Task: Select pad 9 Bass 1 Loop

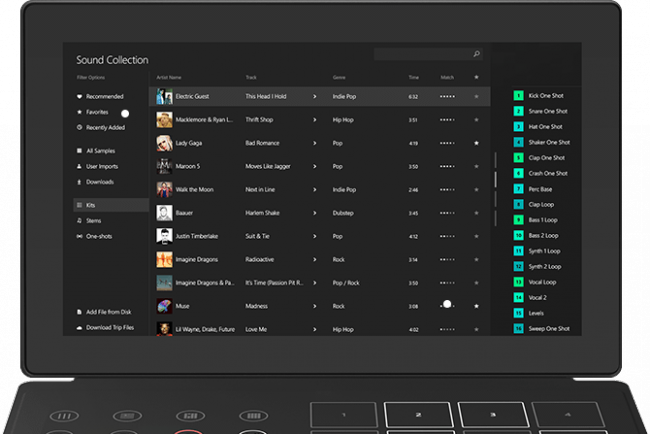Action: 536,220
